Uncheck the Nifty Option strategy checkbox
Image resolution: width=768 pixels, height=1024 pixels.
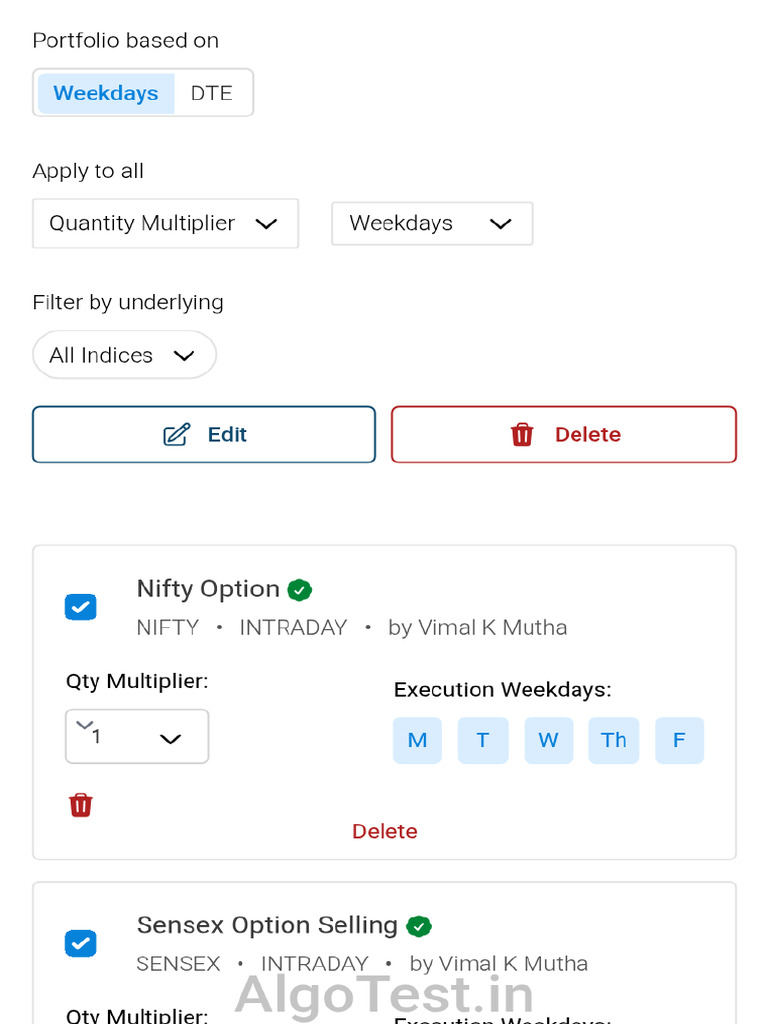pyautogui.click(x=81, y=607)
